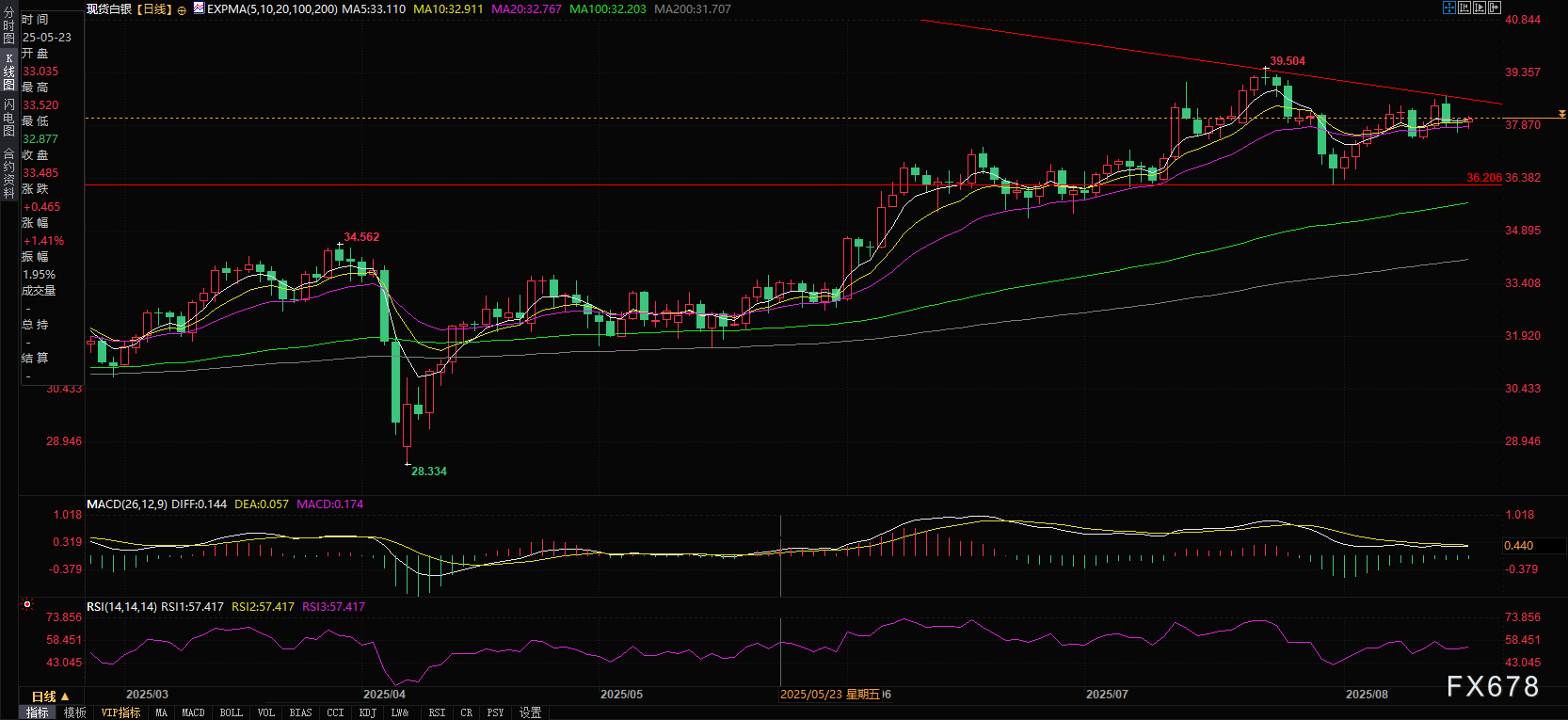Click the shift-chart-right arrow icon
This screenshot has height=720, width=1568.
coord(1495,8)
